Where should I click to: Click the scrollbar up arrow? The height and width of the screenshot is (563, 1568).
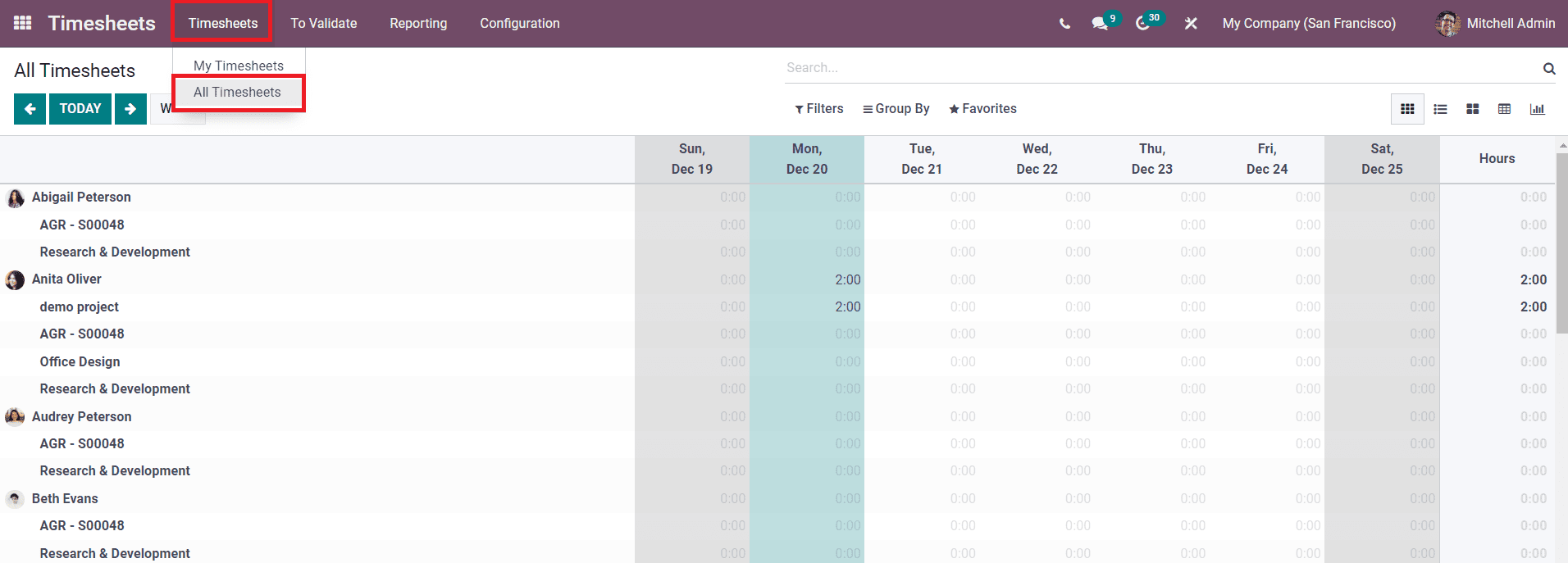1562,145
